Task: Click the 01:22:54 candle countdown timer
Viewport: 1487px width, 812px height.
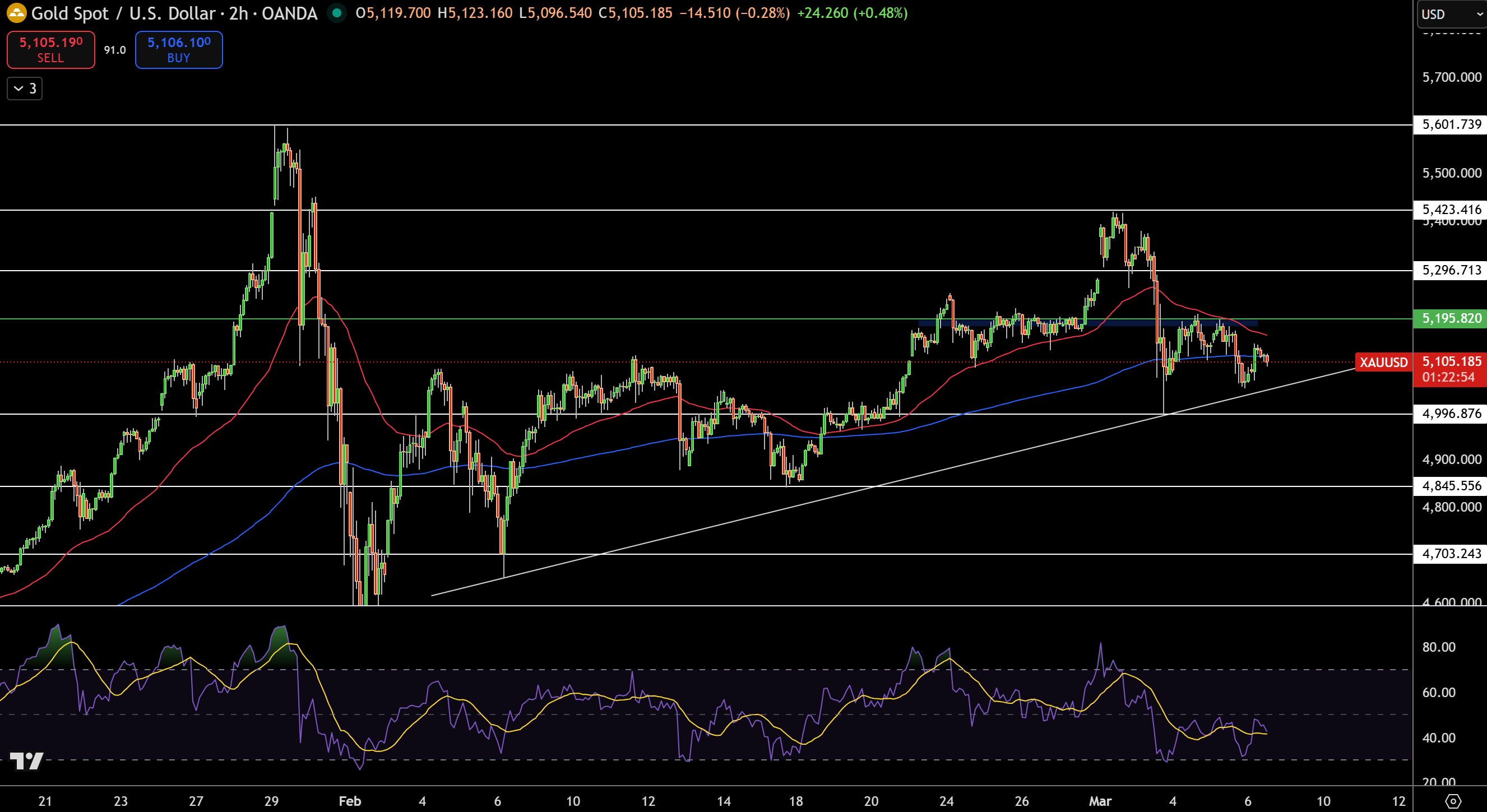Action: pos(1448,378)
